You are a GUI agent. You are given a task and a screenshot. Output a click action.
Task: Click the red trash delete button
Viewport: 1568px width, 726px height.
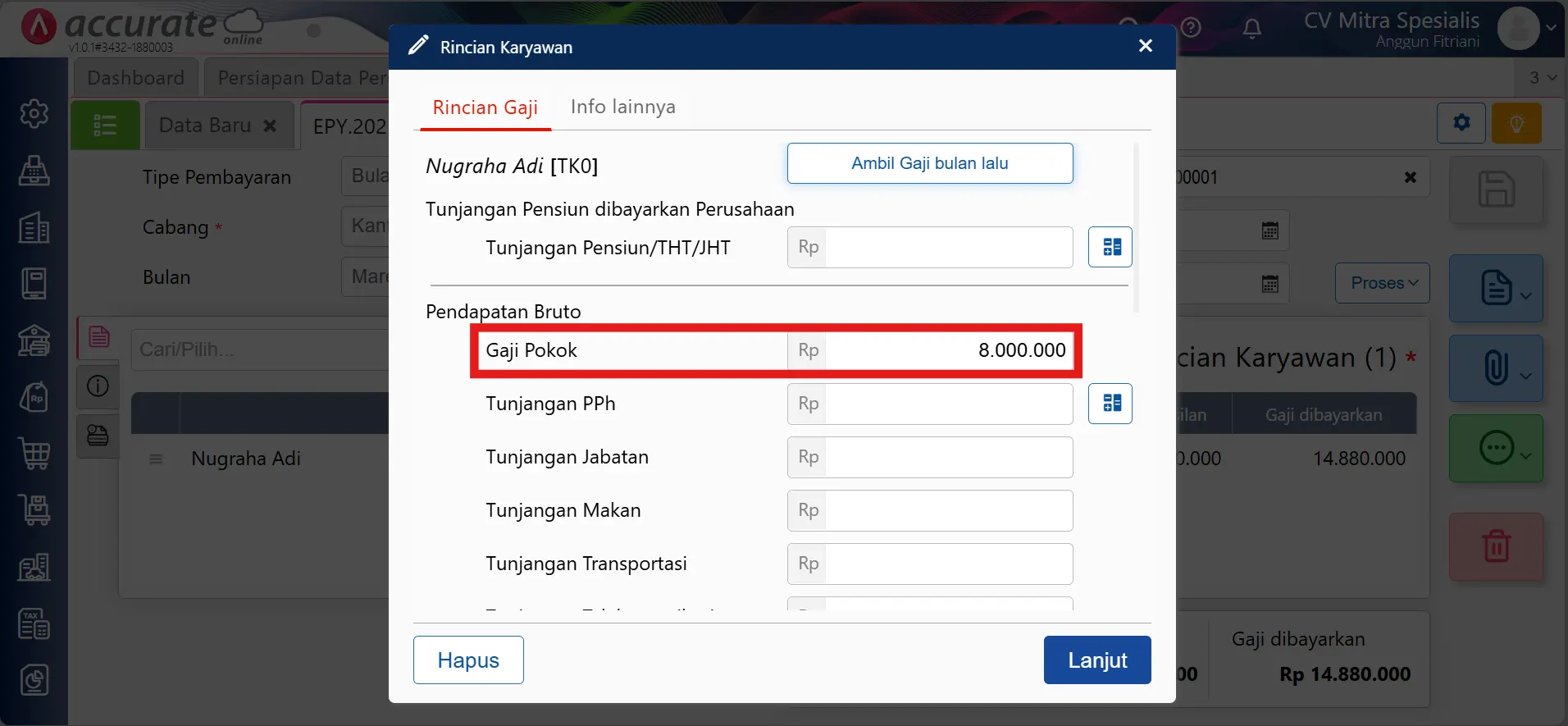tap(1497, 546)
